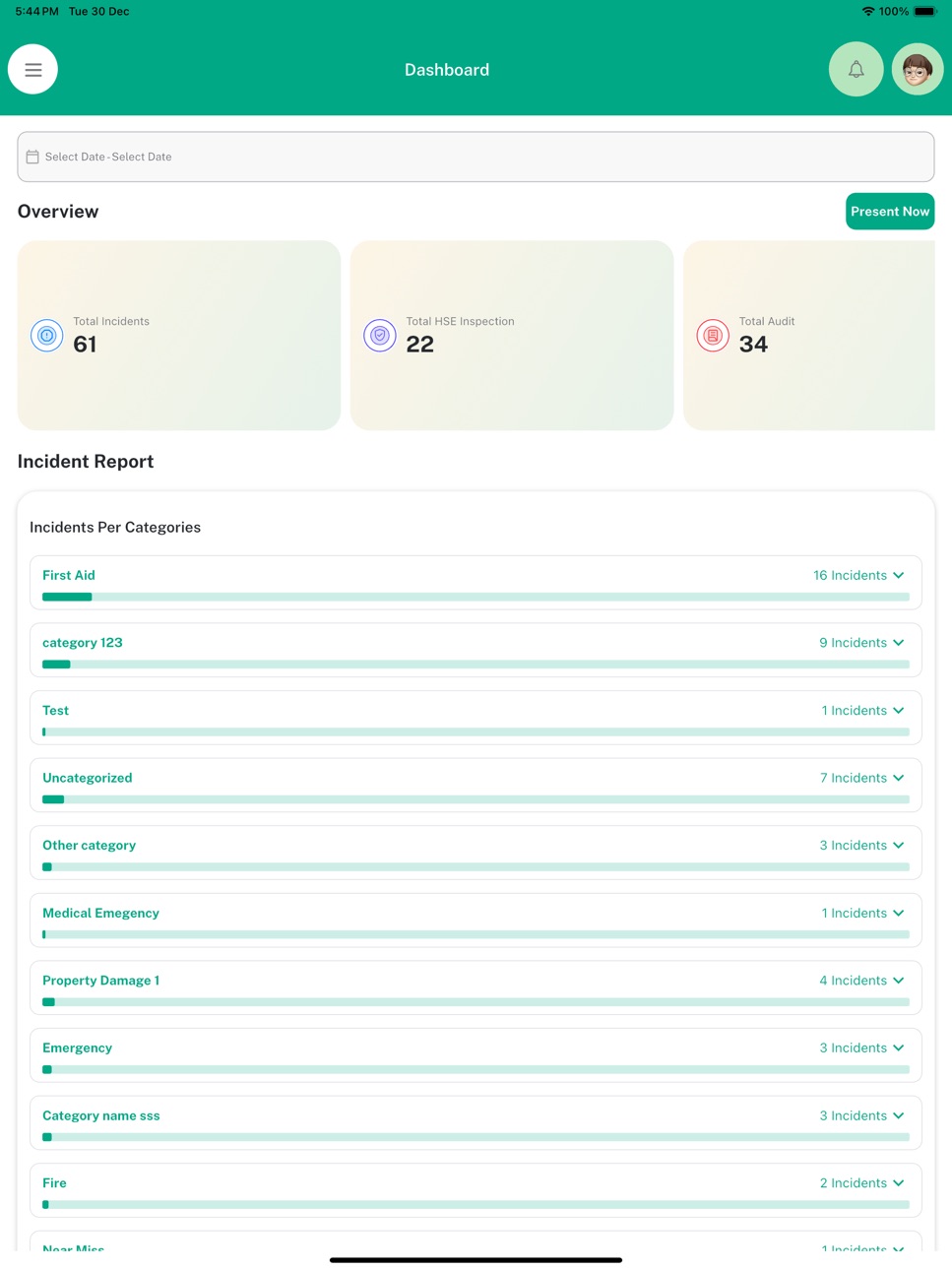Tap the calendar icon in date field
952x1270 pixels.
[32, 157]
